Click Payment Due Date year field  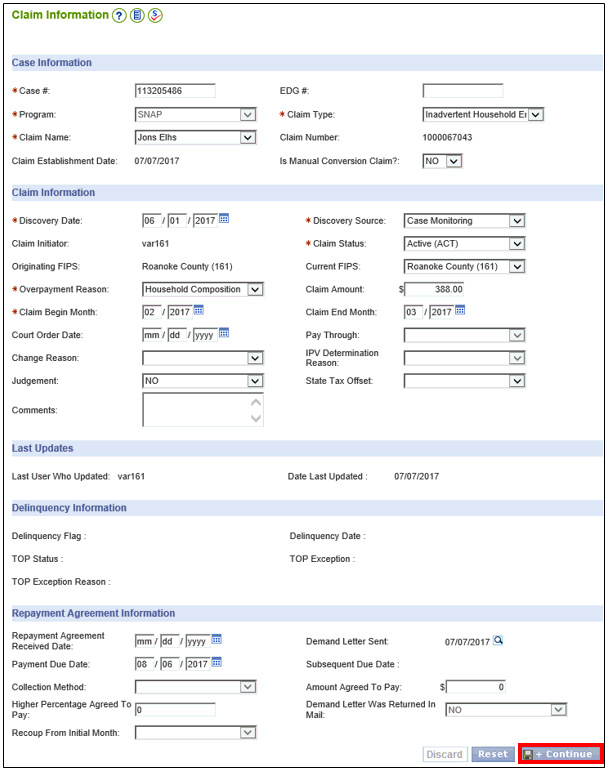tap(198, 664)
